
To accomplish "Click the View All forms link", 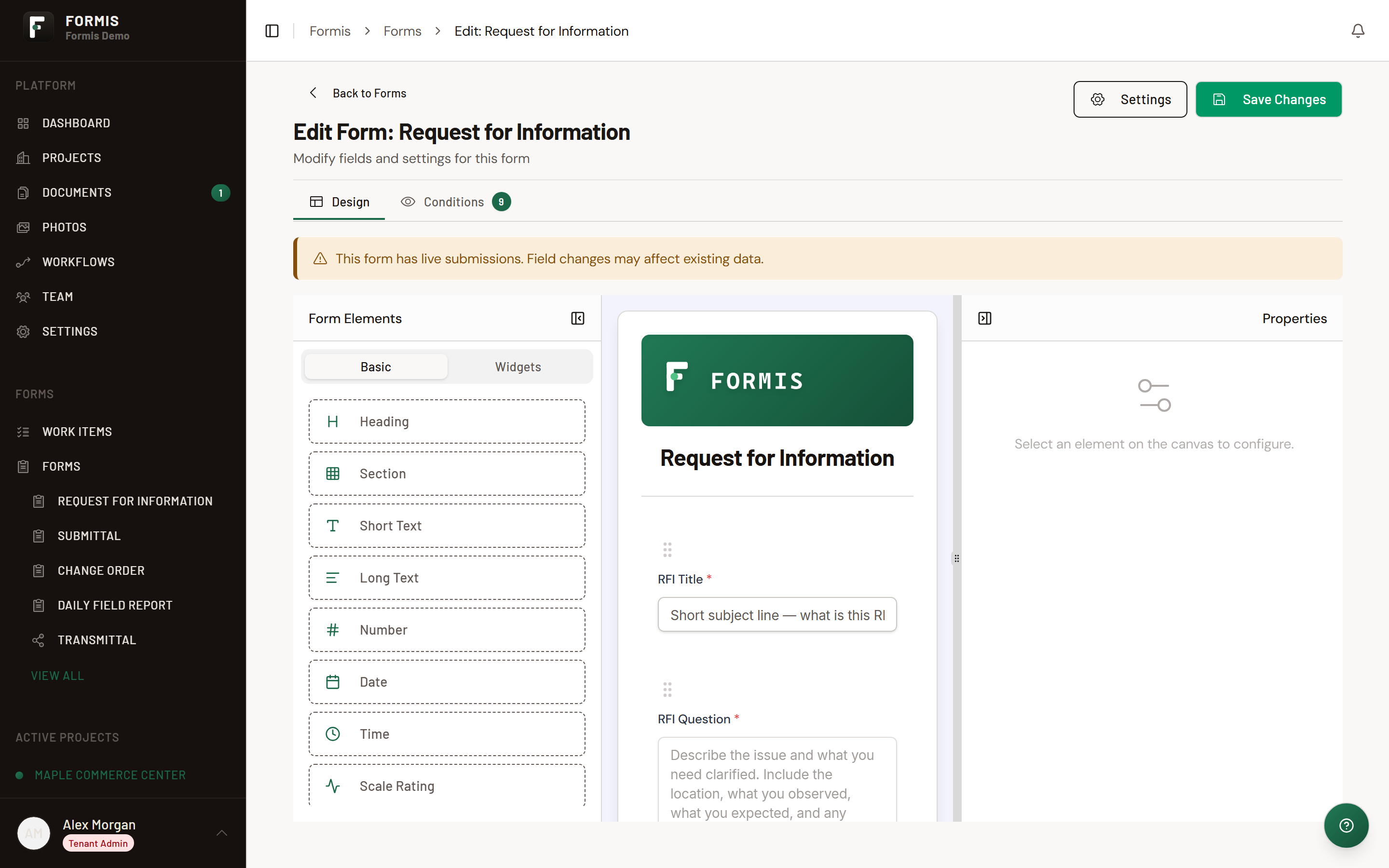I will pos(57,676).
